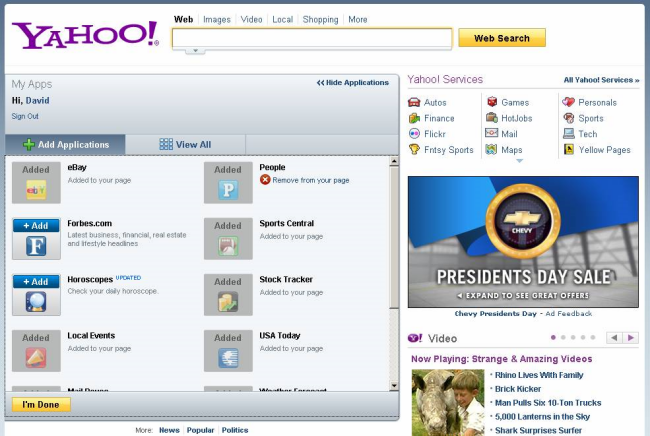Select the Shopping search tab
Viewport: 650px width, 436px height.
320,19
